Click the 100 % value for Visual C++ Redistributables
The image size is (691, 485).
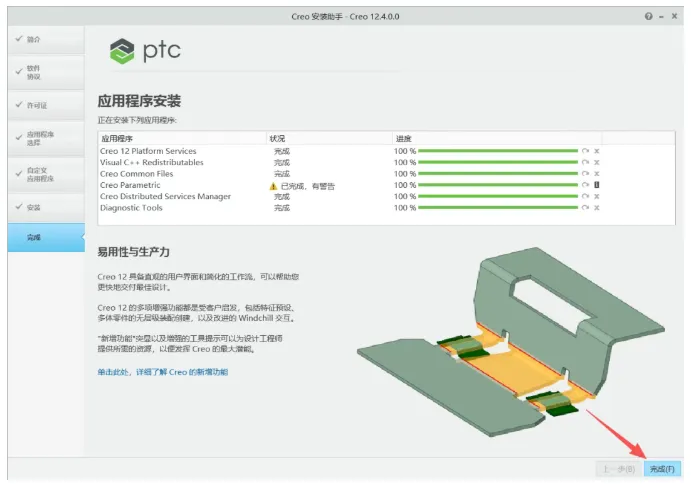405,163
